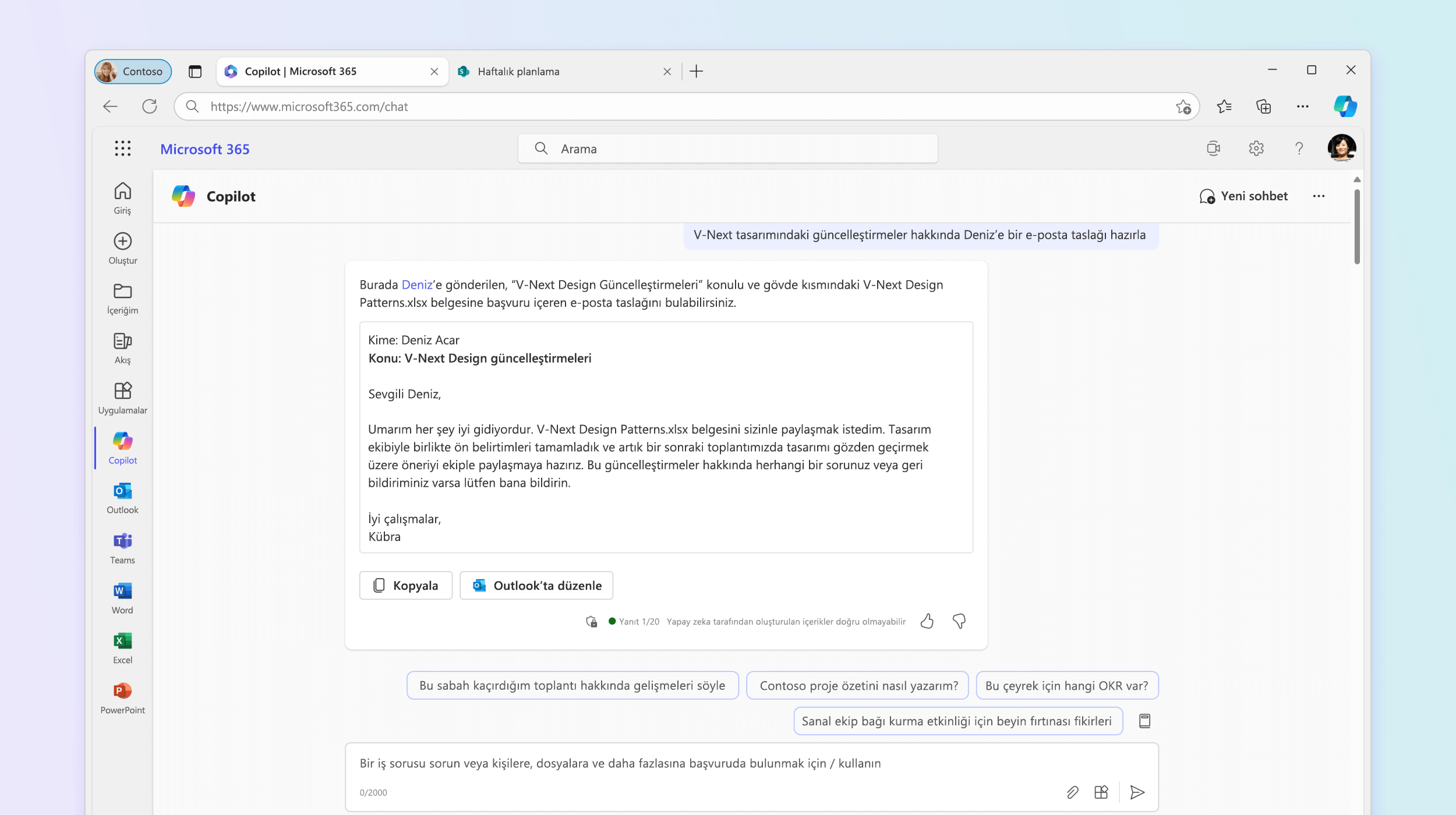Image resolution: width=1456 pixels, height=815 pixels.
Task: Open Akış feed in sidebar
Action: pyautogui.click(x=122, y=349)
